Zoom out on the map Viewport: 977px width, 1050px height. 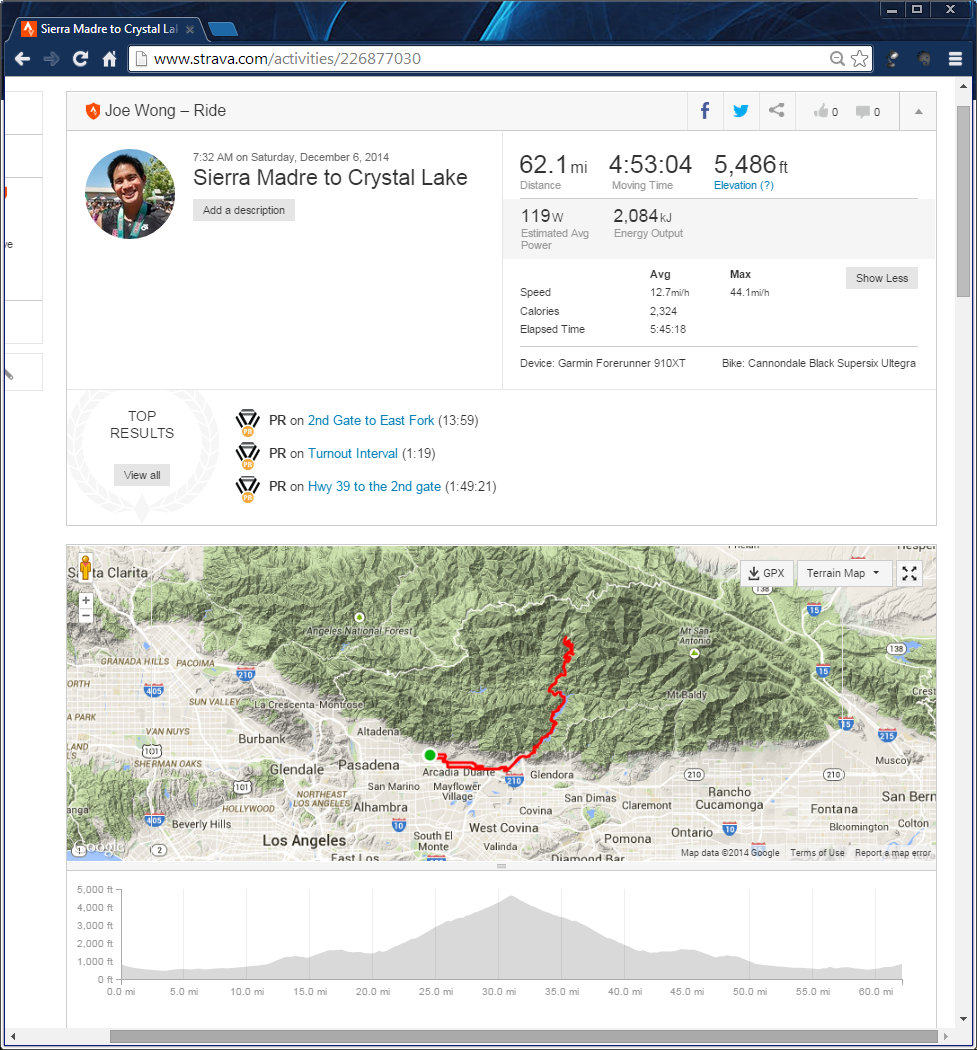pyautogui.click(x=86, y=616)
